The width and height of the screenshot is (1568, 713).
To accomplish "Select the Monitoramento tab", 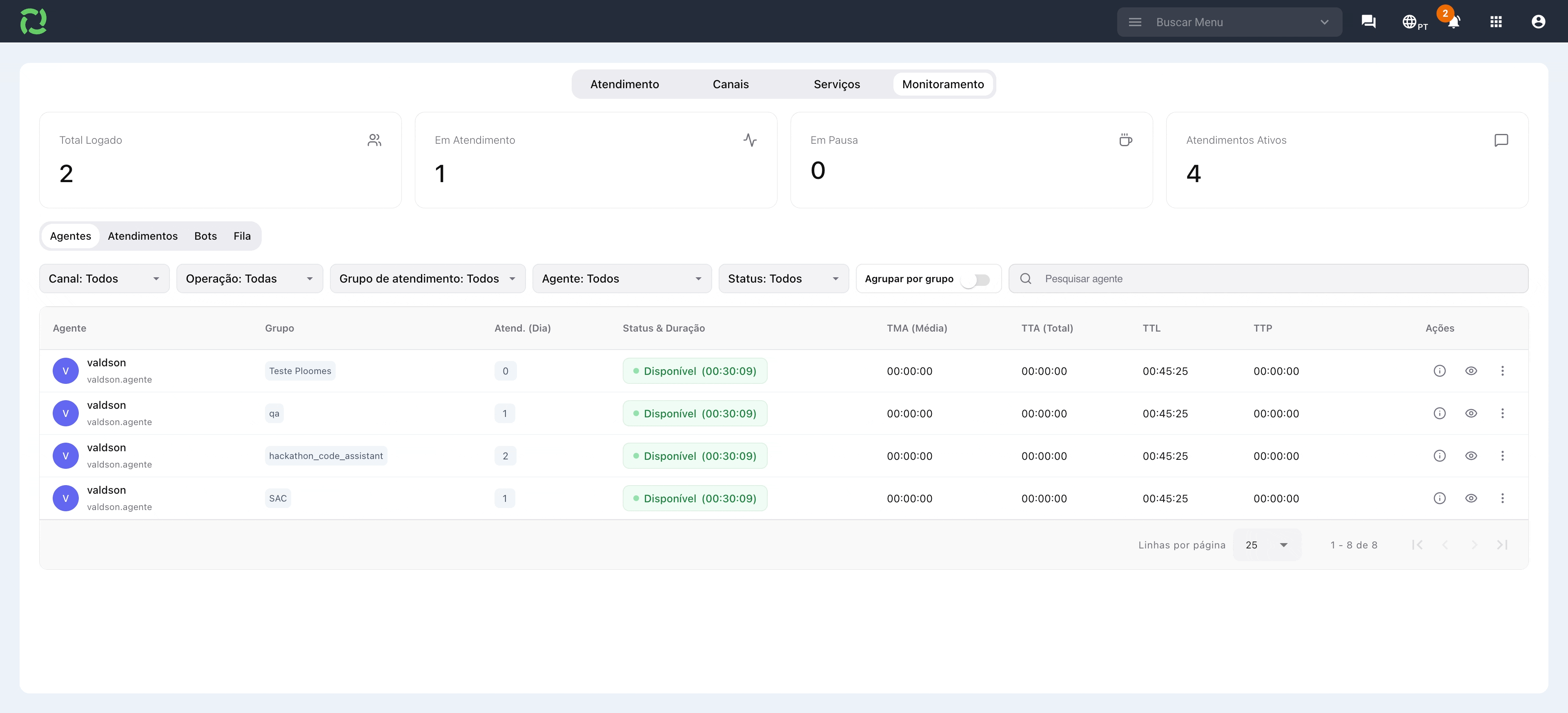I will pyautogui.click(x=943, y=84).
